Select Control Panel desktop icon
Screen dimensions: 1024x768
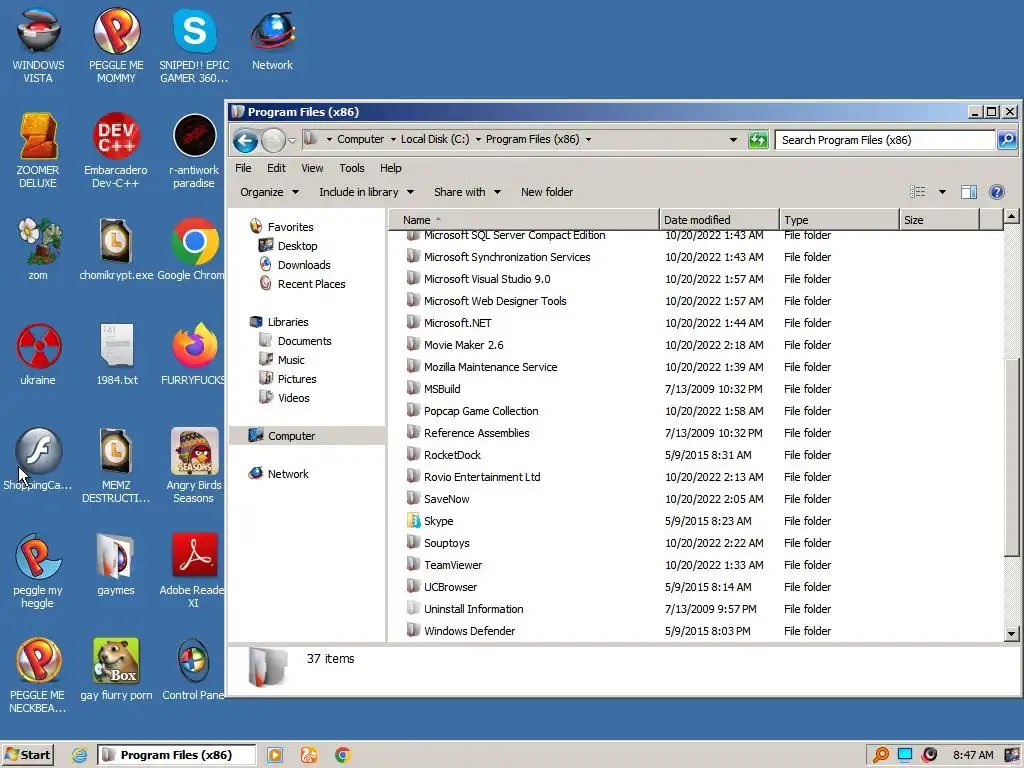[193, 669]
